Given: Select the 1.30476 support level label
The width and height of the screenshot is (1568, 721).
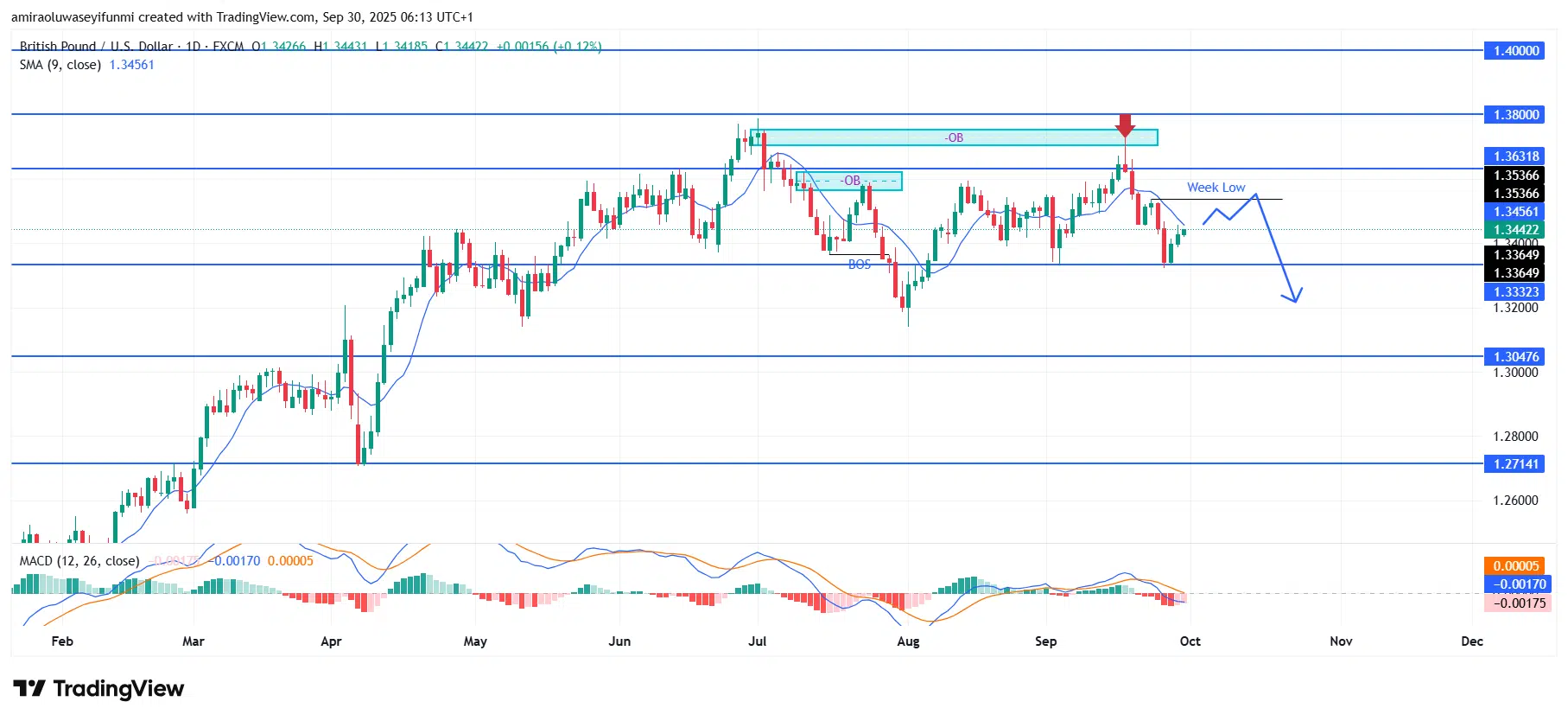Looking at the screenshot, I should pos(1516,356).
